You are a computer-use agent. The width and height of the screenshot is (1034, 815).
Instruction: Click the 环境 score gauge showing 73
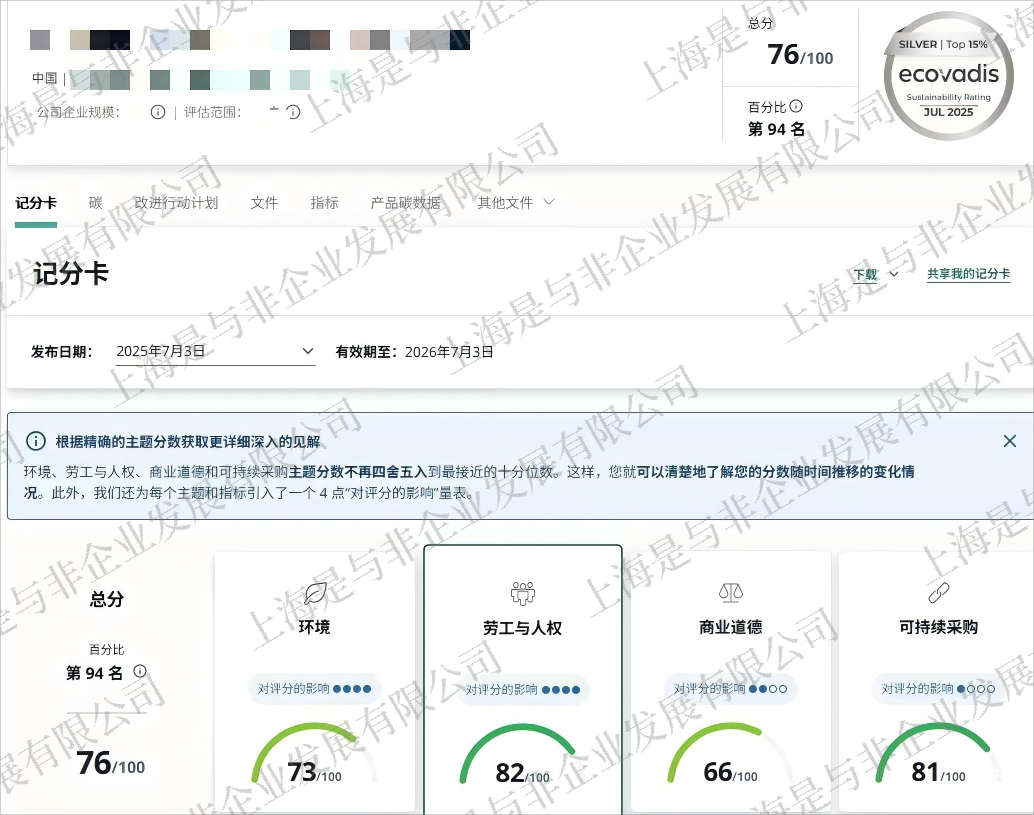[314, 762]
